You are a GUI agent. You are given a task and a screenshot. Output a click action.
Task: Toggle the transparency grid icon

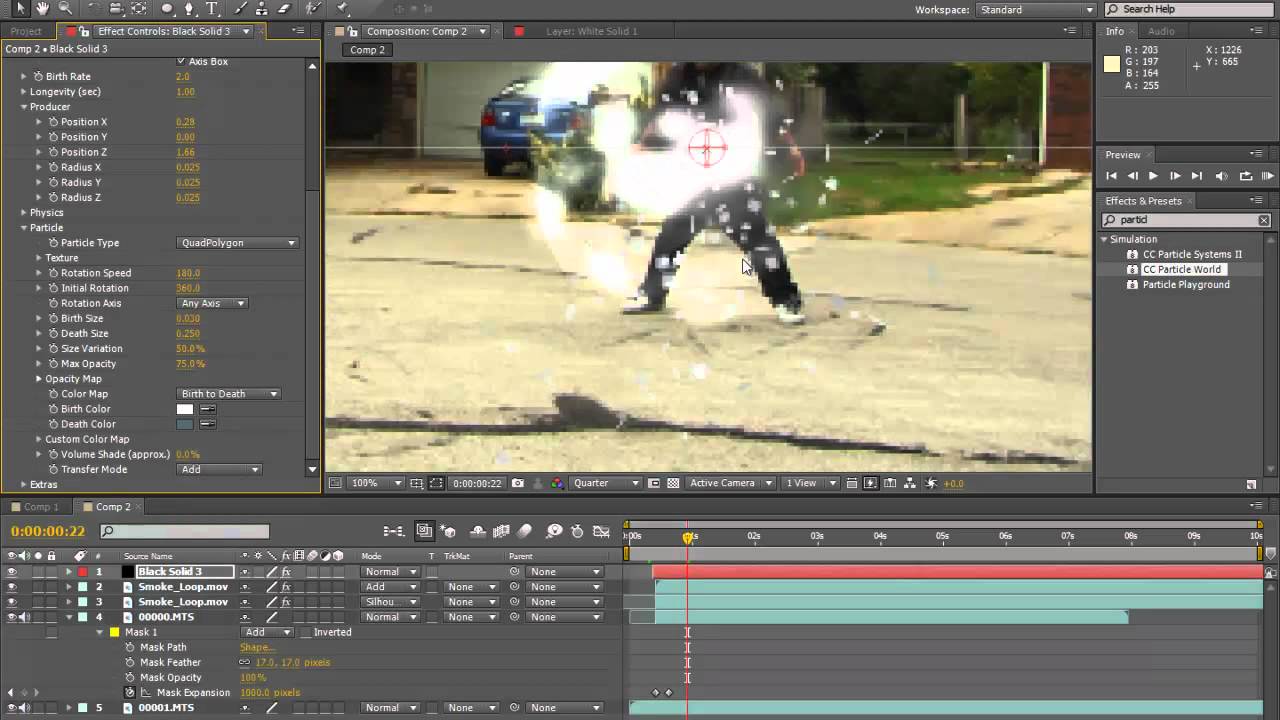point(673,483)
